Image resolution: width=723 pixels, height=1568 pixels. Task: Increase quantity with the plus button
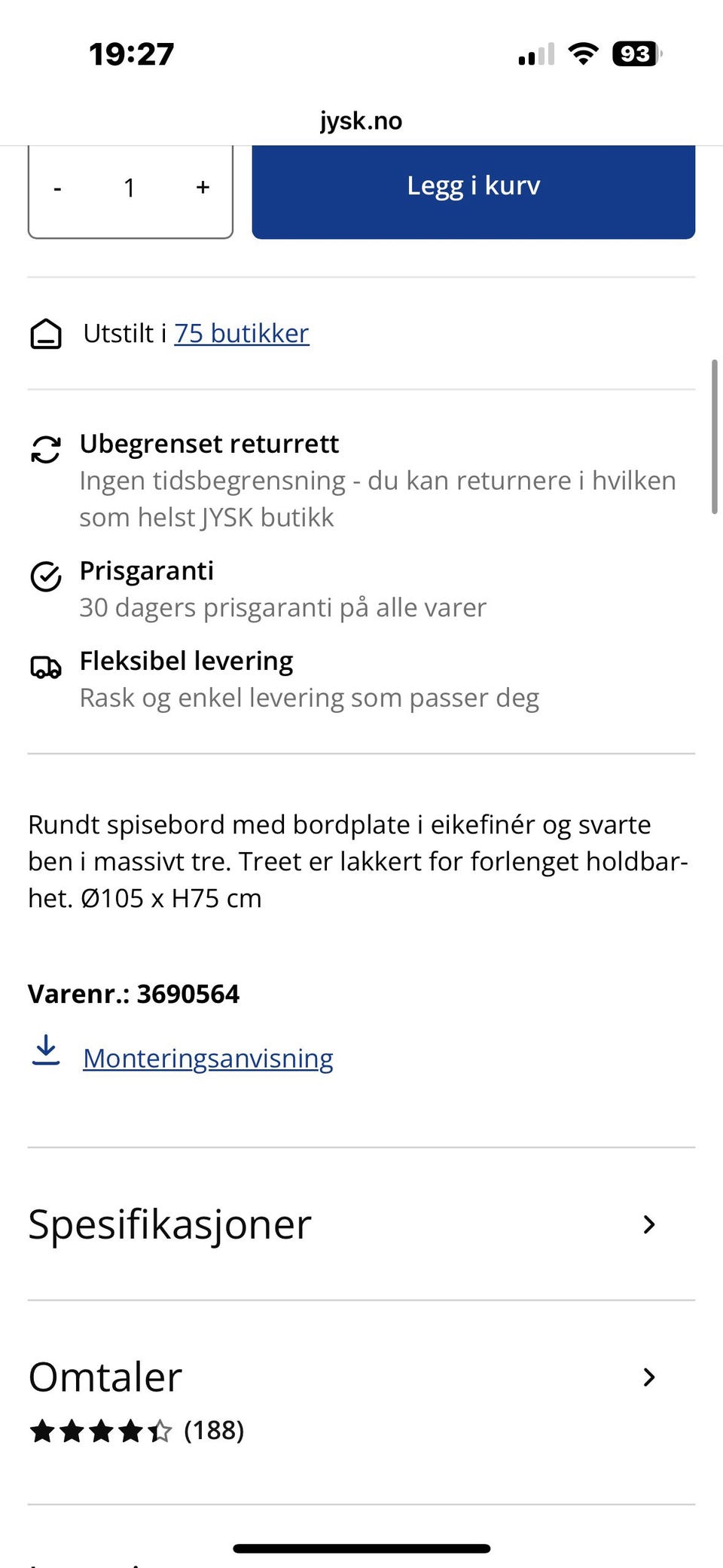(x=203, y=187)
